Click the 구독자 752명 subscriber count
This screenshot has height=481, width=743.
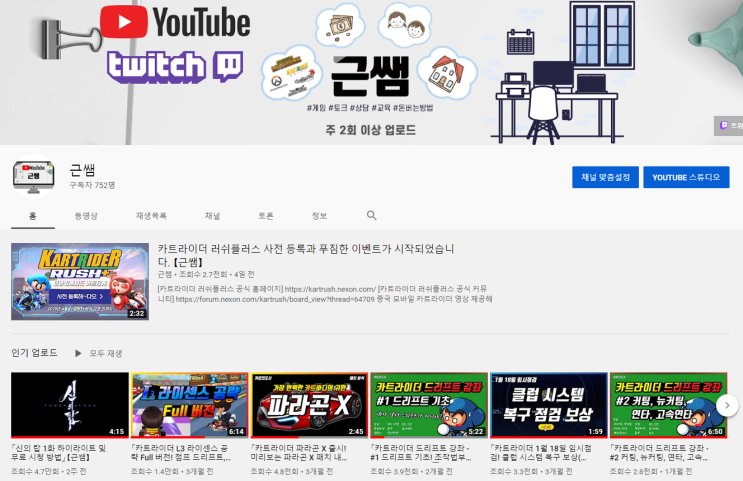coord(92,185)
